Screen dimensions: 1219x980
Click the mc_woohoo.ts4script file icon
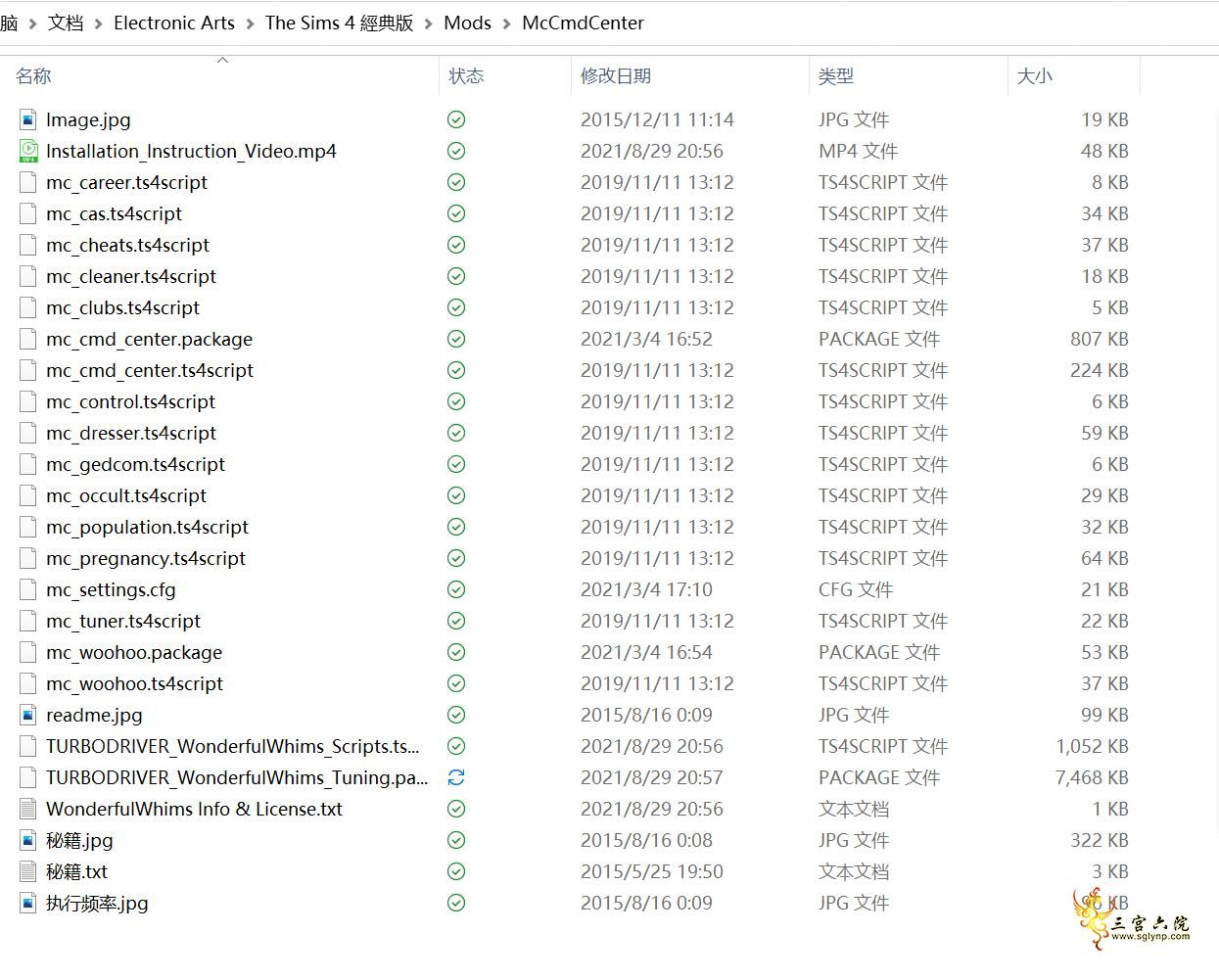tap(27, 683)
